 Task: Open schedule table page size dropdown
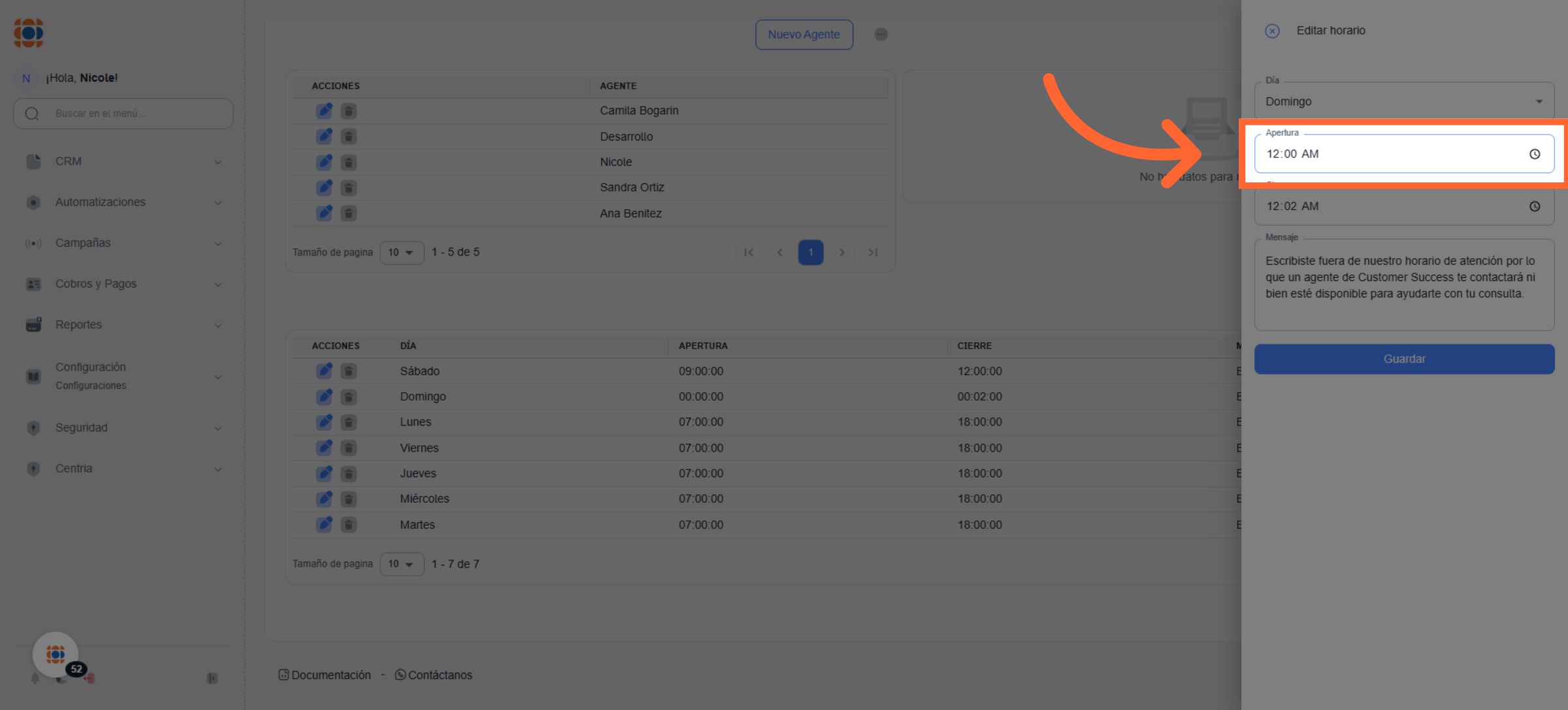401,564
